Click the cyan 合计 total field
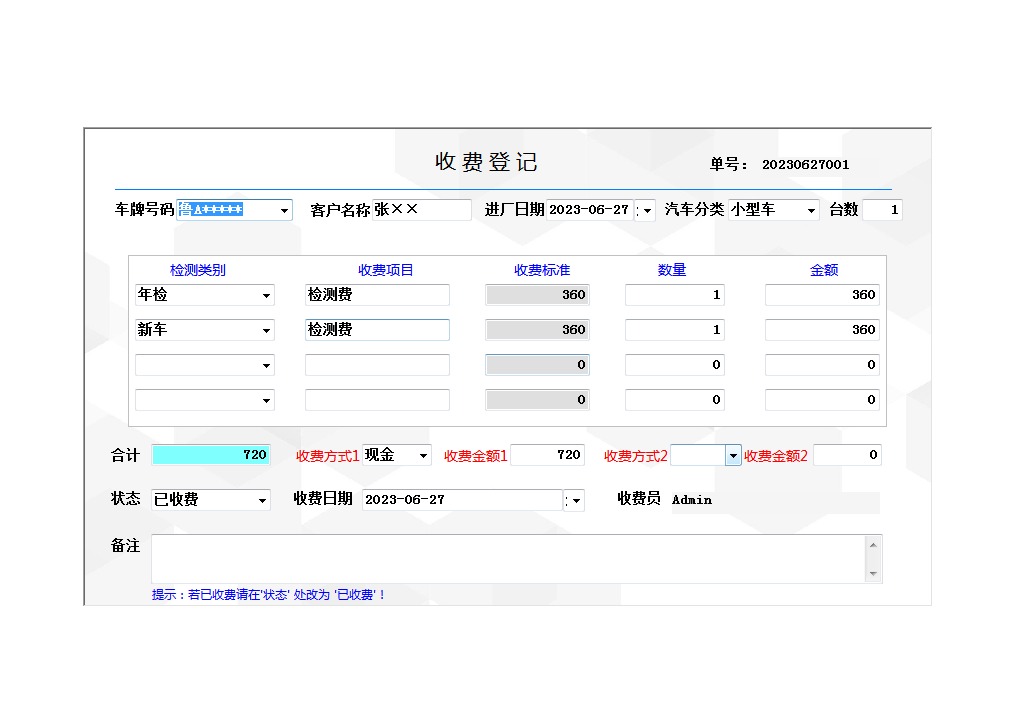The height and width of the screenshot is (728, 1033). (x=211, y=455)
